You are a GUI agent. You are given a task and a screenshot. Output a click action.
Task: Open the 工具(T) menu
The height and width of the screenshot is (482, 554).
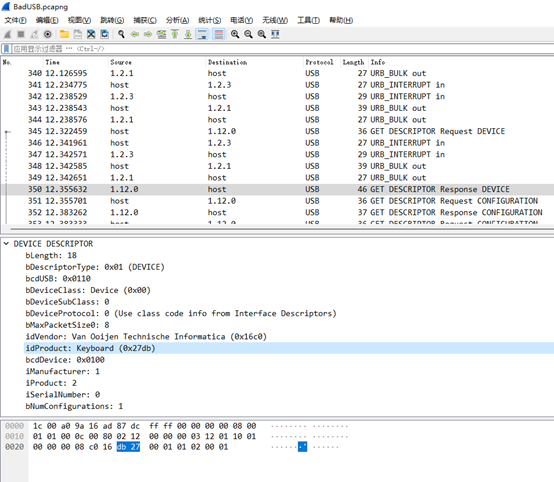308,20
